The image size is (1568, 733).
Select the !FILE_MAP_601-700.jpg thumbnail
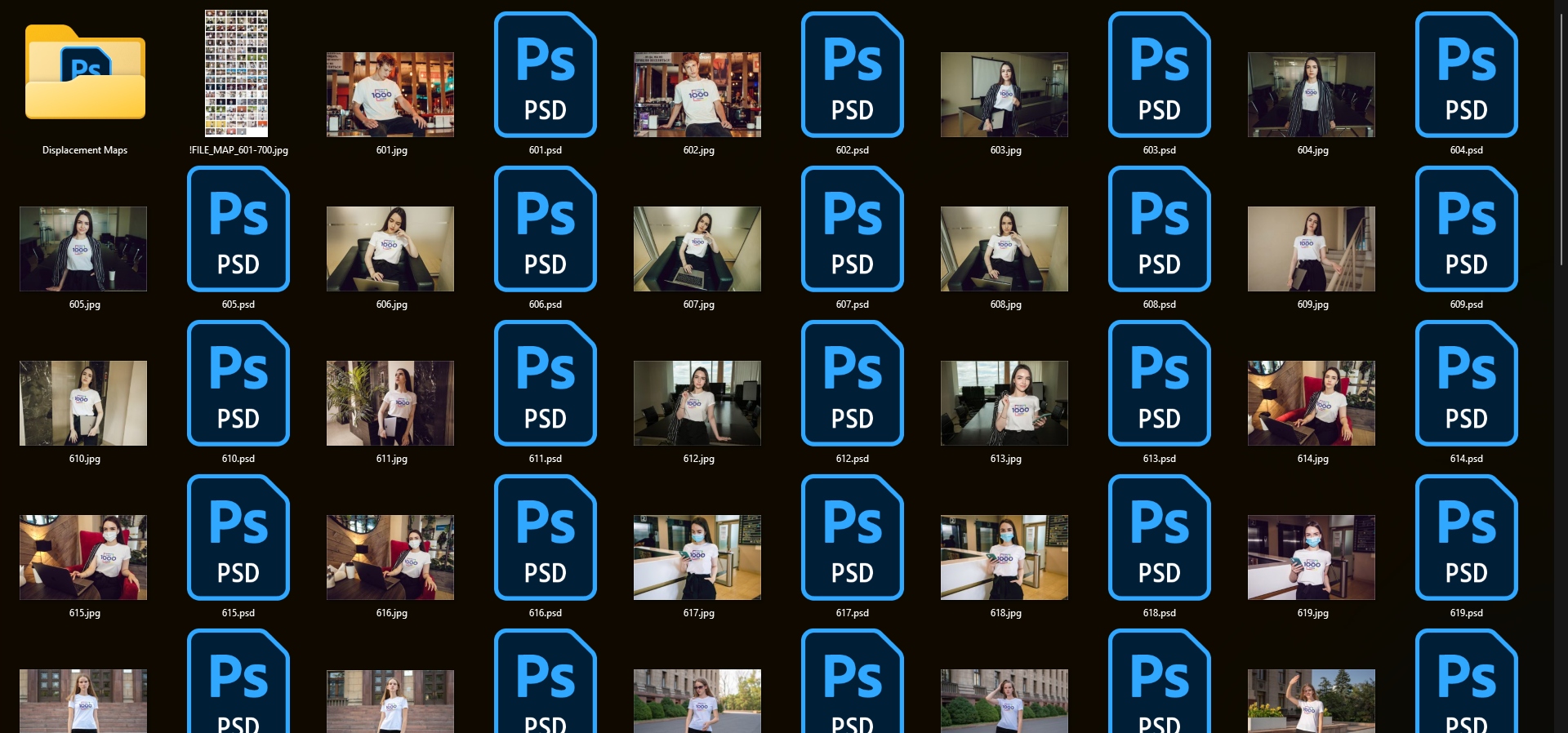[x=236, y=73]
